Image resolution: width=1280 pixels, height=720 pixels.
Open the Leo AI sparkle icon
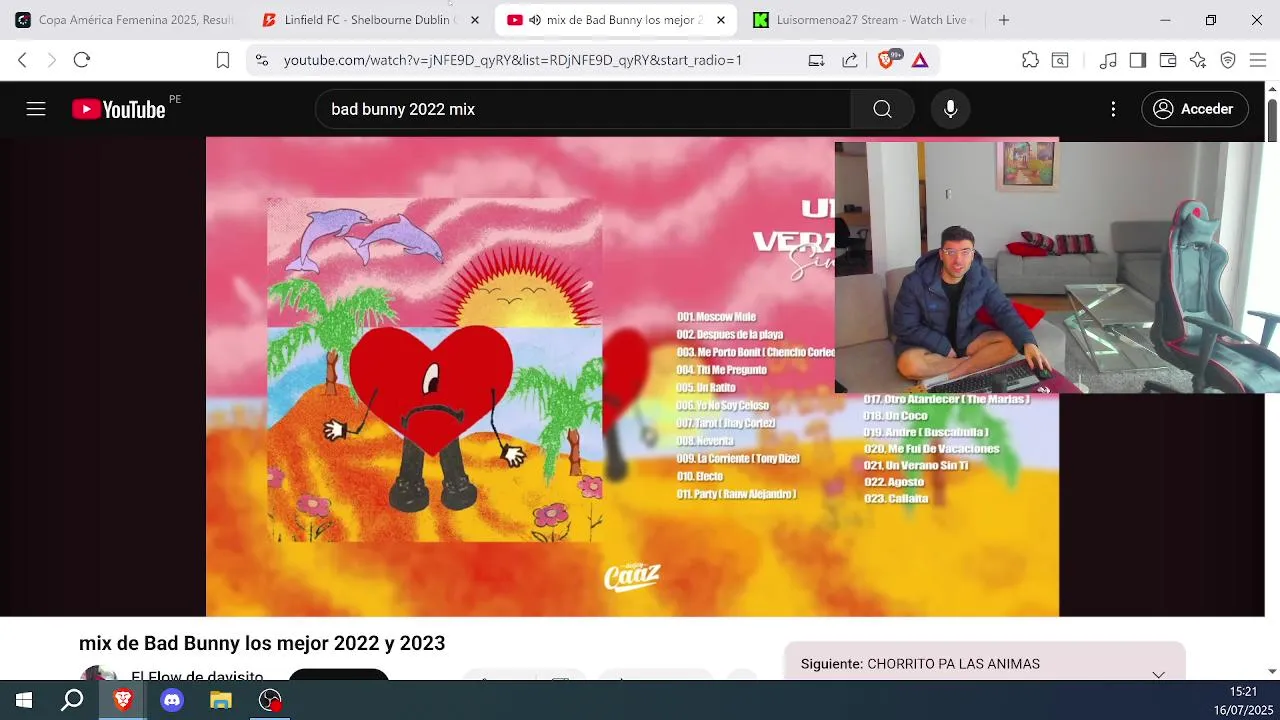pos(1198,60)
